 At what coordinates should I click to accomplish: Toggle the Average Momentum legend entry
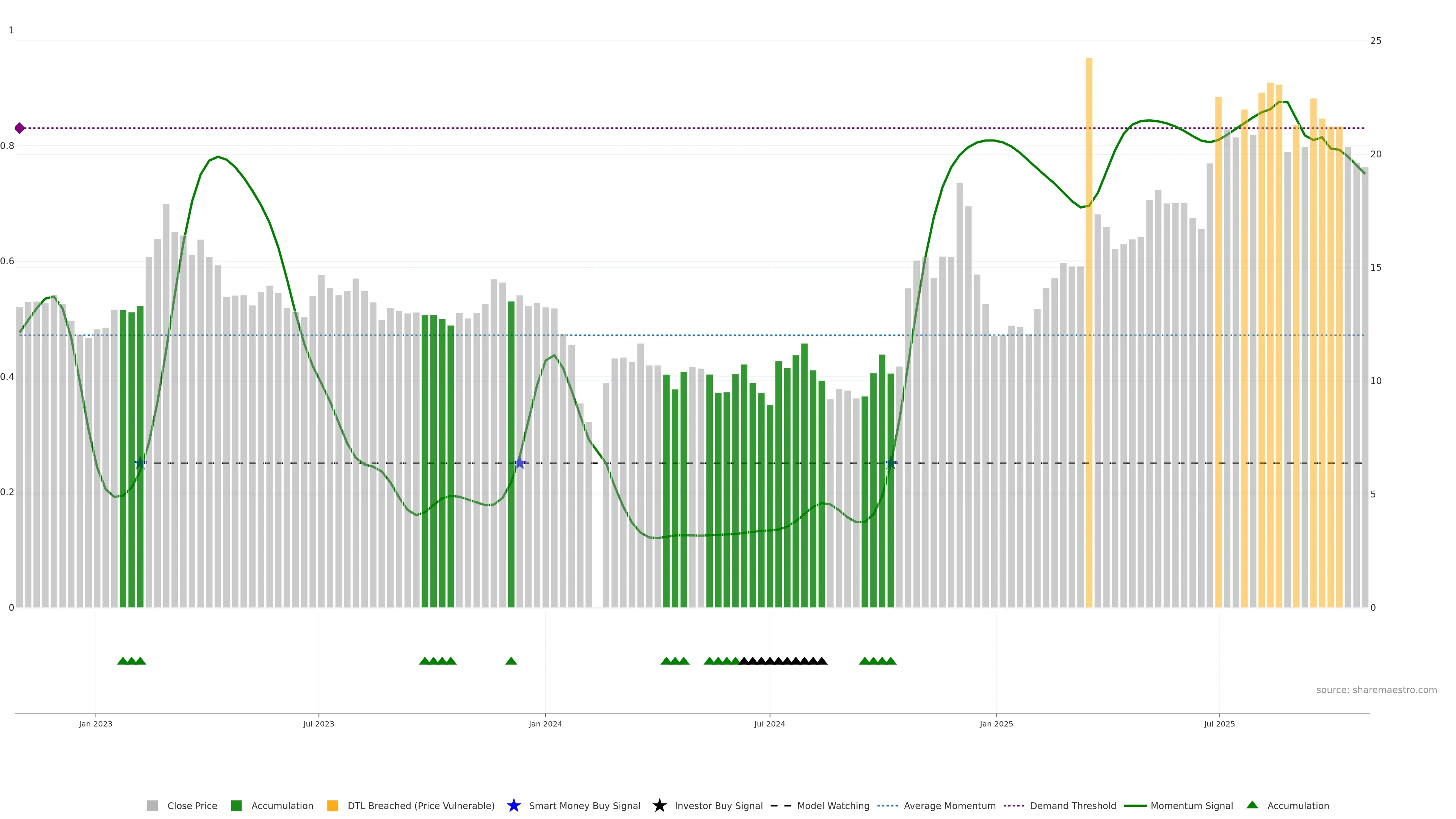point(949,805)
